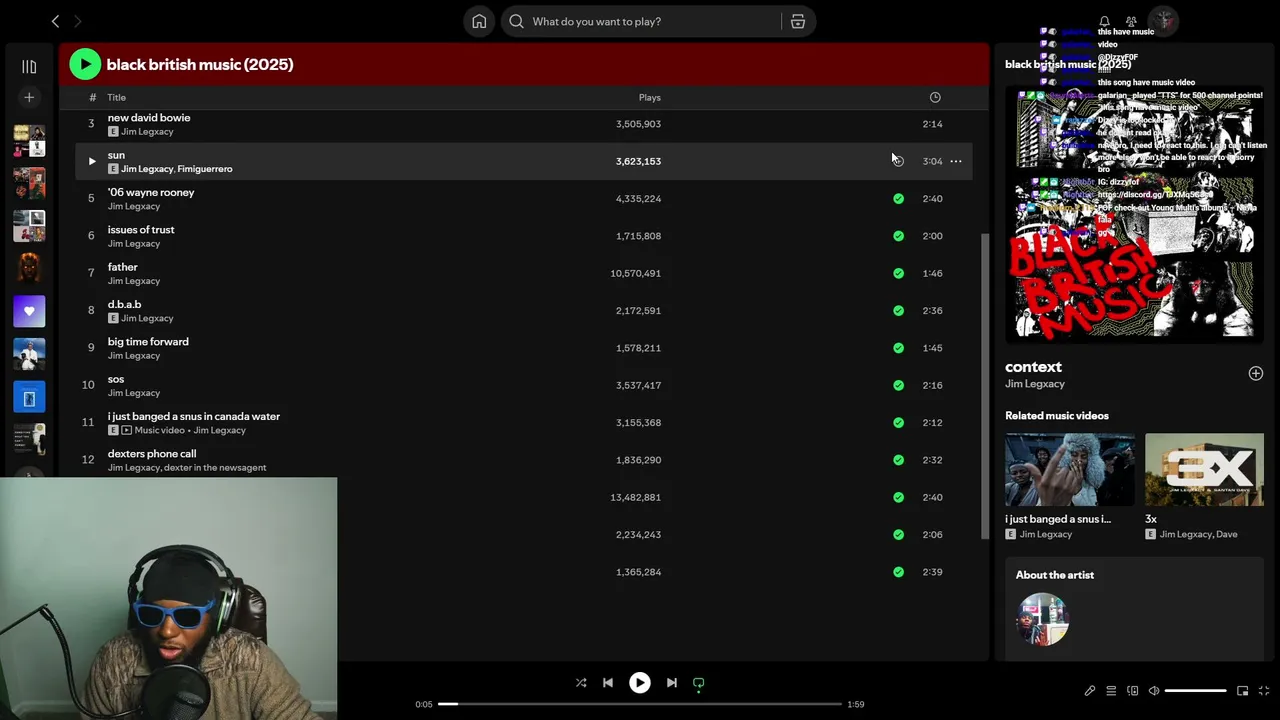Open Liked Songs in the sidebar
Image resolution: width=1280 pixels, height=720 pixels.
[x=29, y=311]
